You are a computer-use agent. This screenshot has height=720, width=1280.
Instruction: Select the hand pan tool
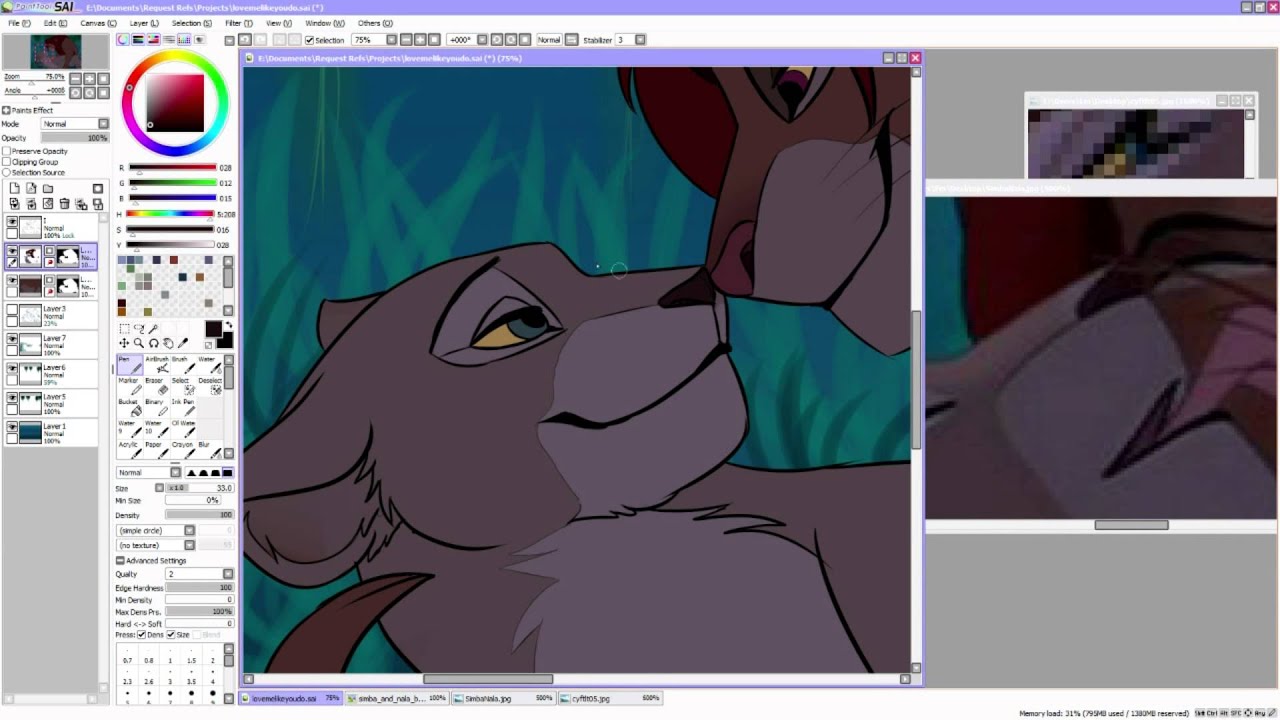pyautogui.click(x=168, y=343)
